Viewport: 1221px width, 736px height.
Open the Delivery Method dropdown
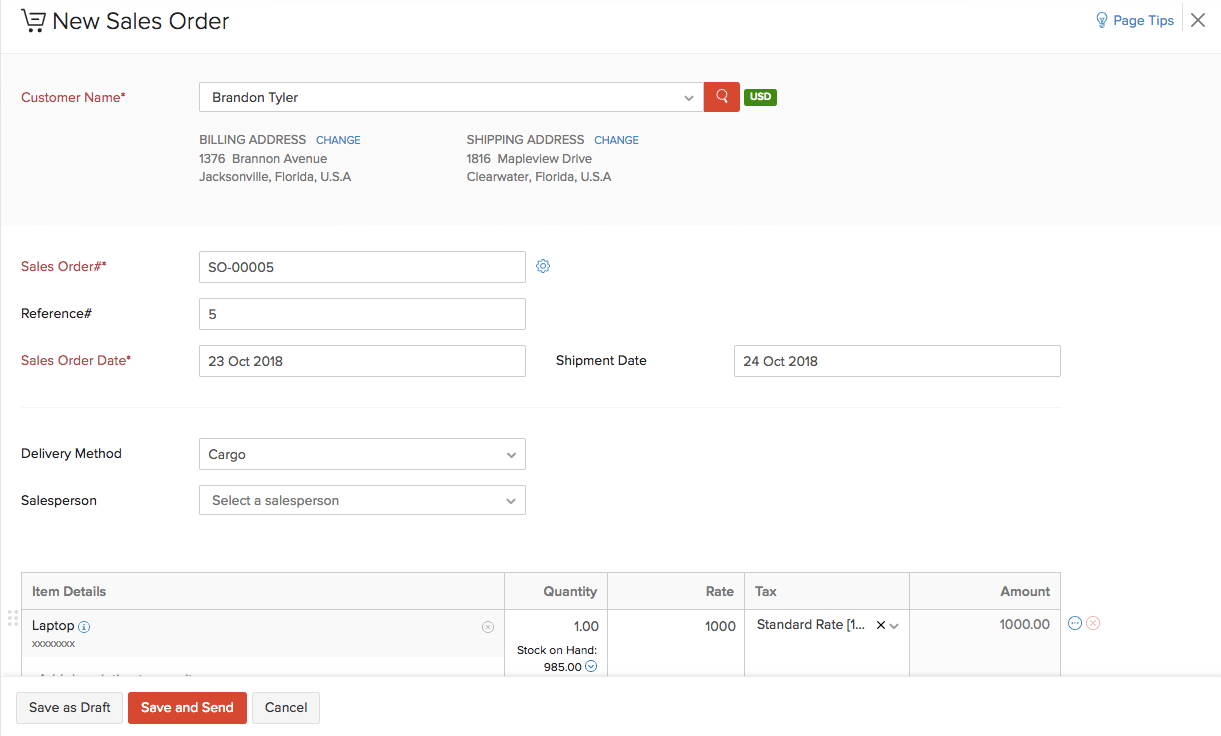(511, 455)
